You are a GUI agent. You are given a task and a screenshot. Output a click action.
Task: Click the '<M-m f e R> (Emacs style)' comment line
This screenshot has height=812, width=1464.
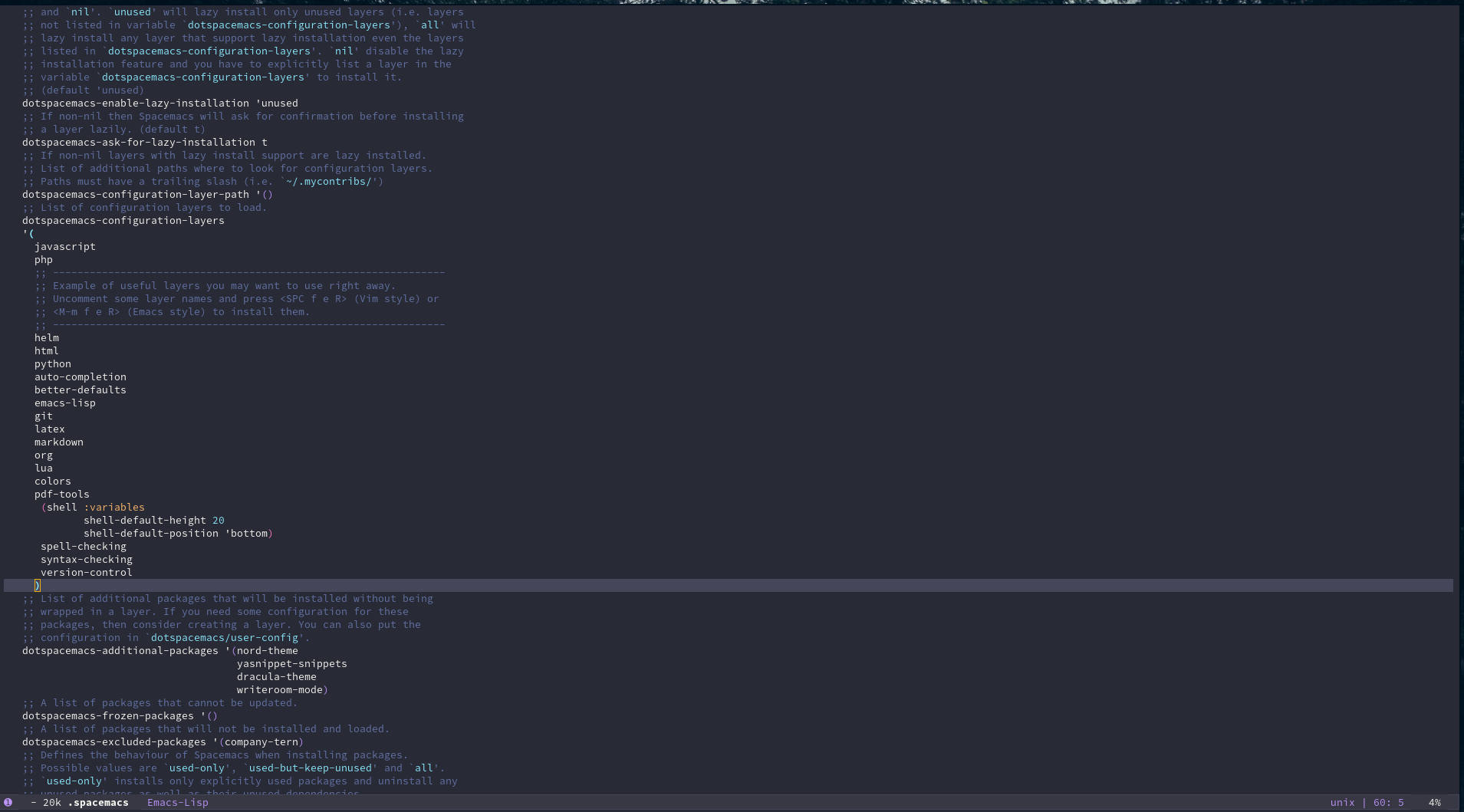coord(173,311)
